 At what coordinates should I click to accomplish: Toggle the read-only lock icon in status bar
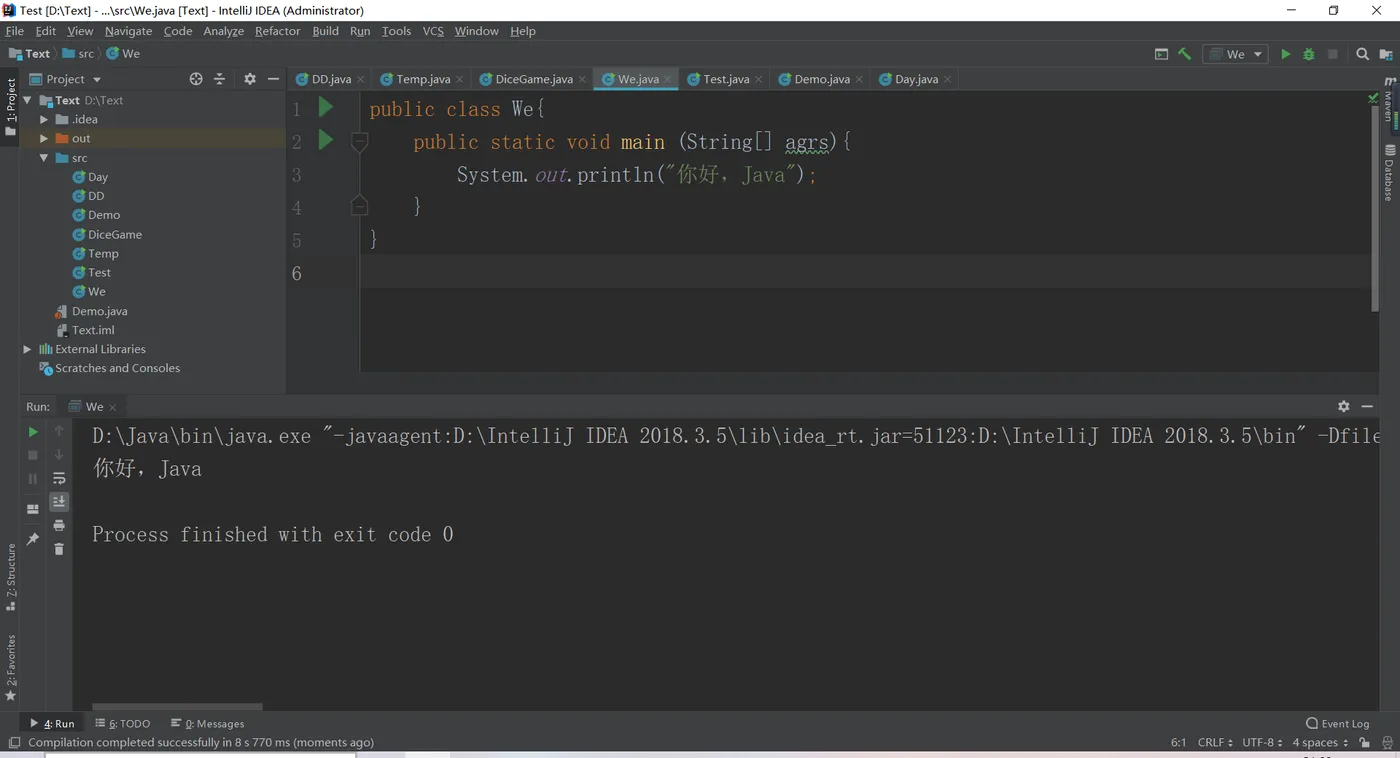pos(1364,742)
